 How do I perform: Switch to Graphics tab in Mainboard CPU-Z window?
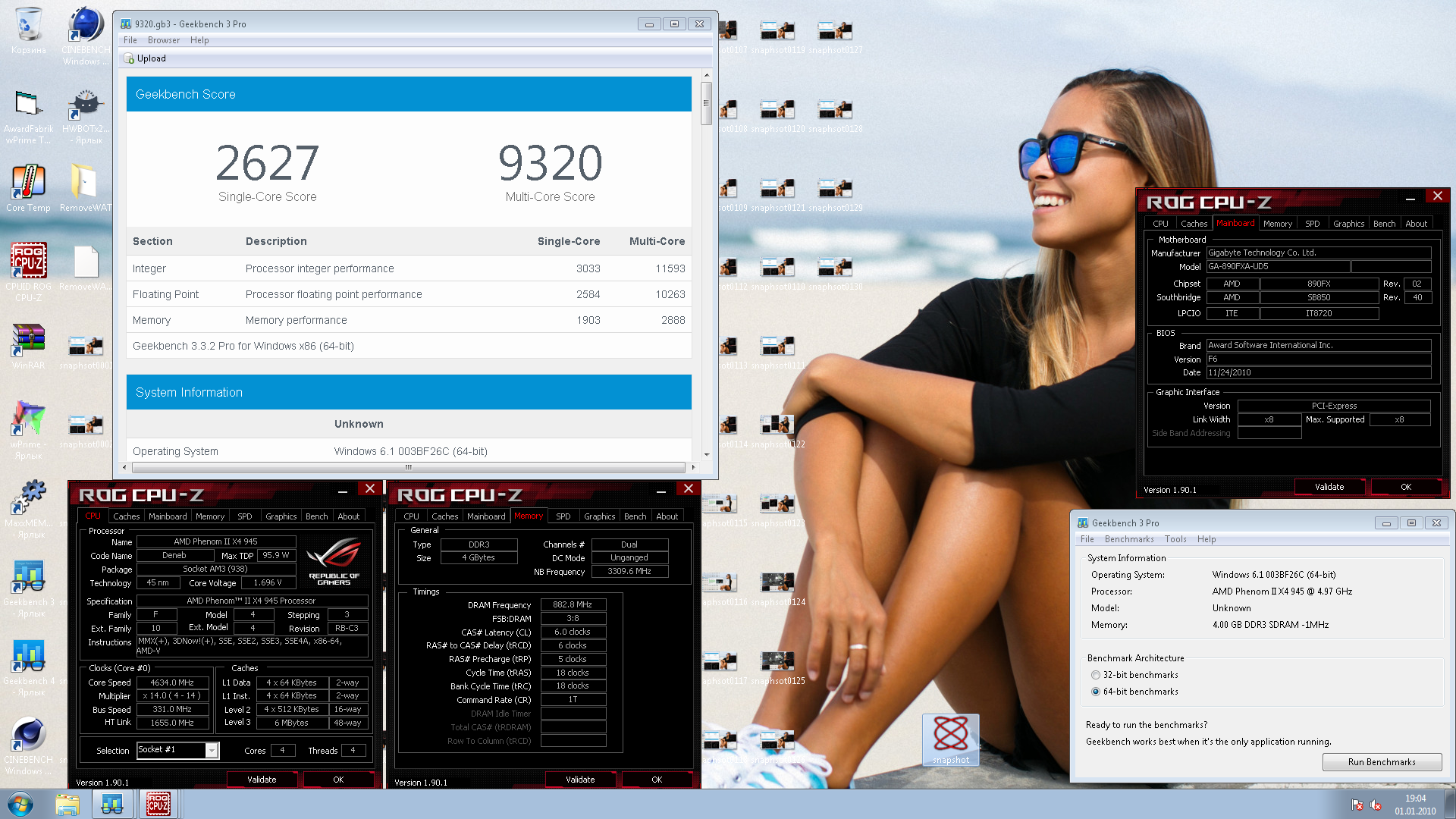(1348, 224)
